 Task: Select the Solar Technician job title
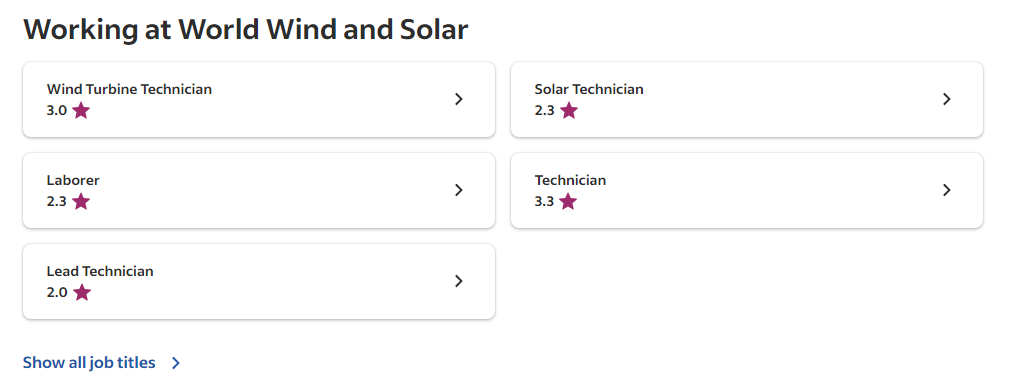point(589,89)
